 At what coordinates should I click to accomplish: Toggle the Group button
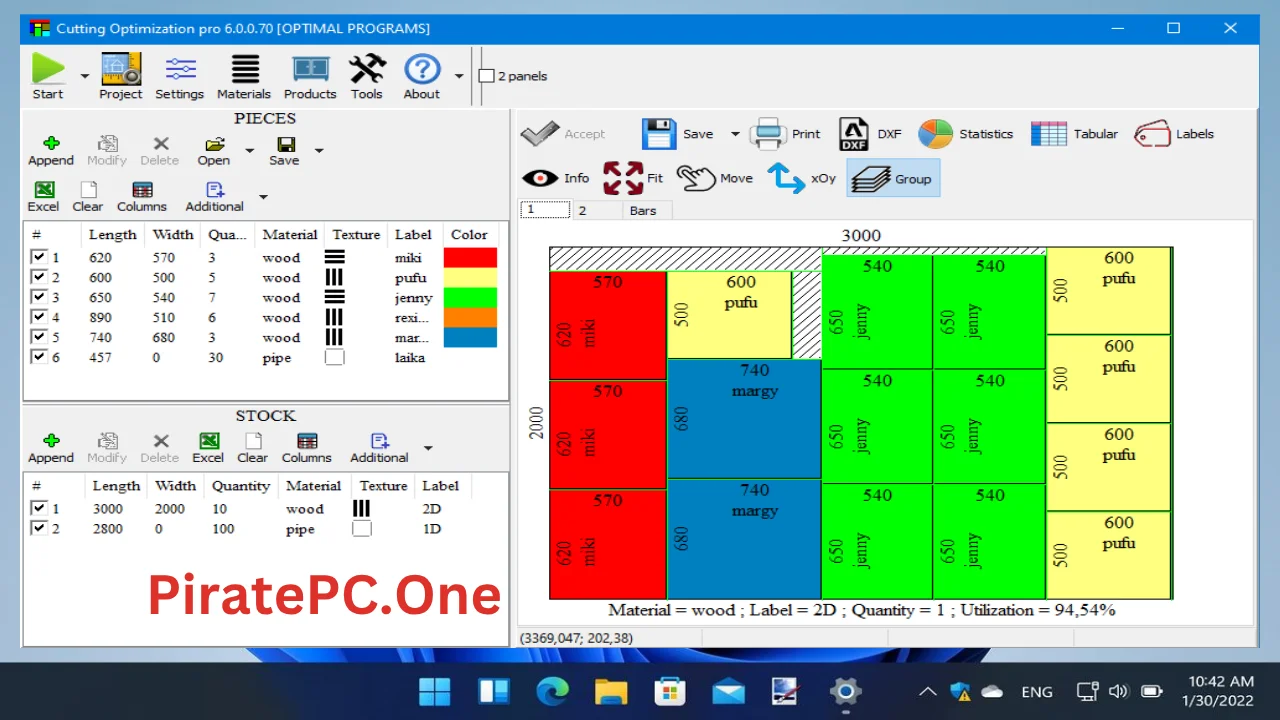[x=893, y=178]
